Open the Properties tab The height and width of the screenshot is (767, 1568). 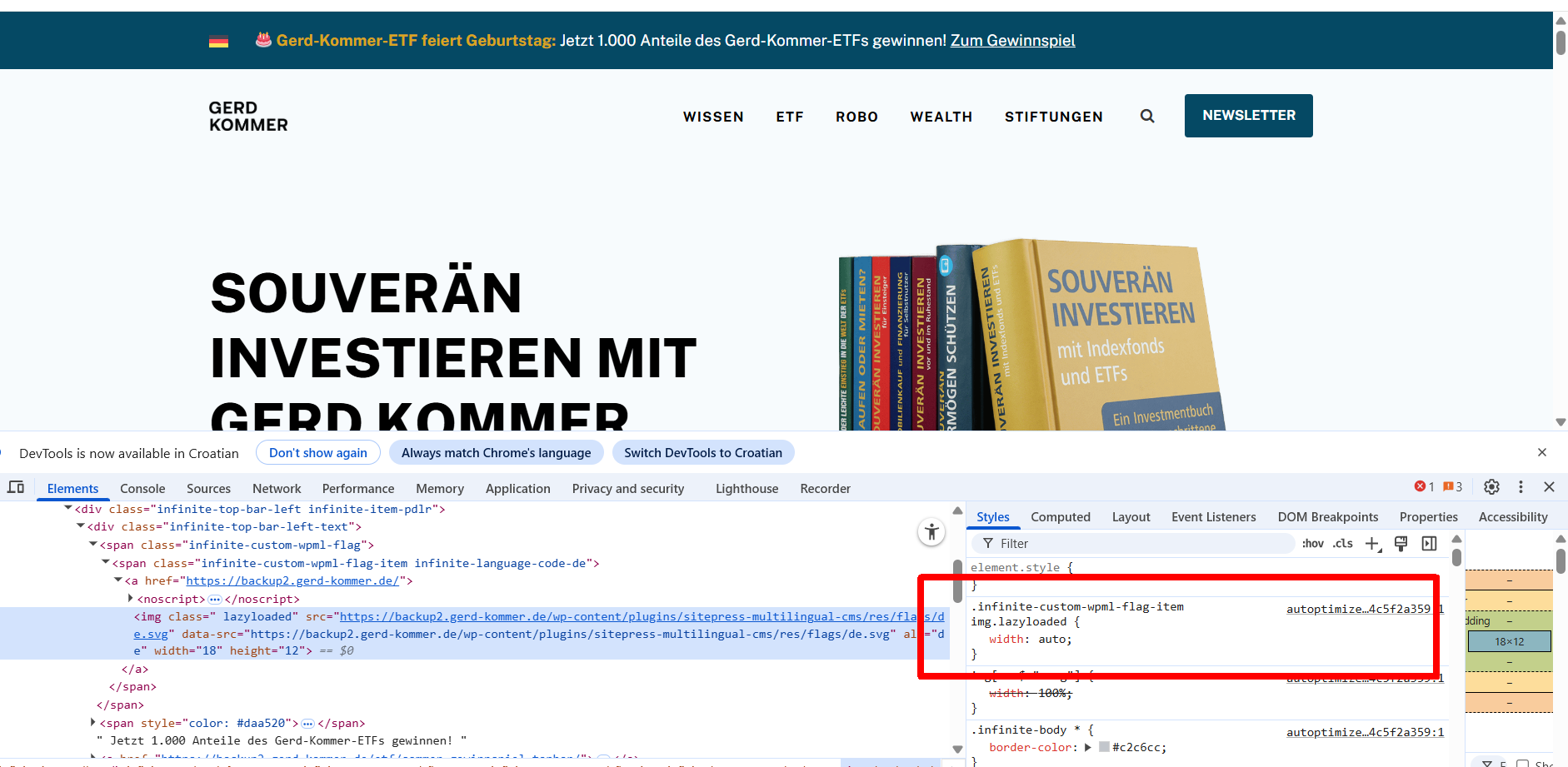click(x=1429, y=517)
